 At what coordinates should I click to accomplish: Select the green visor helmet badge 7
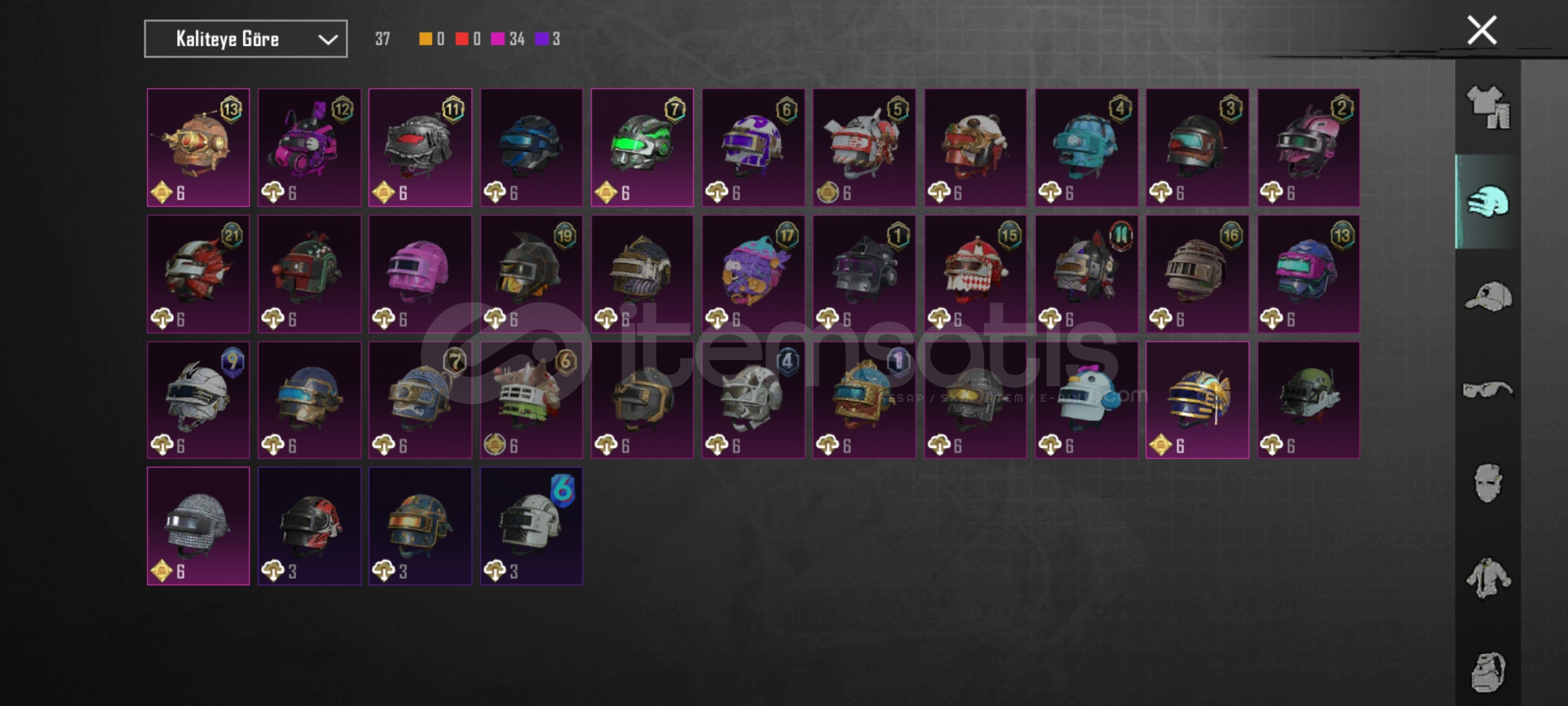(642, 148)
